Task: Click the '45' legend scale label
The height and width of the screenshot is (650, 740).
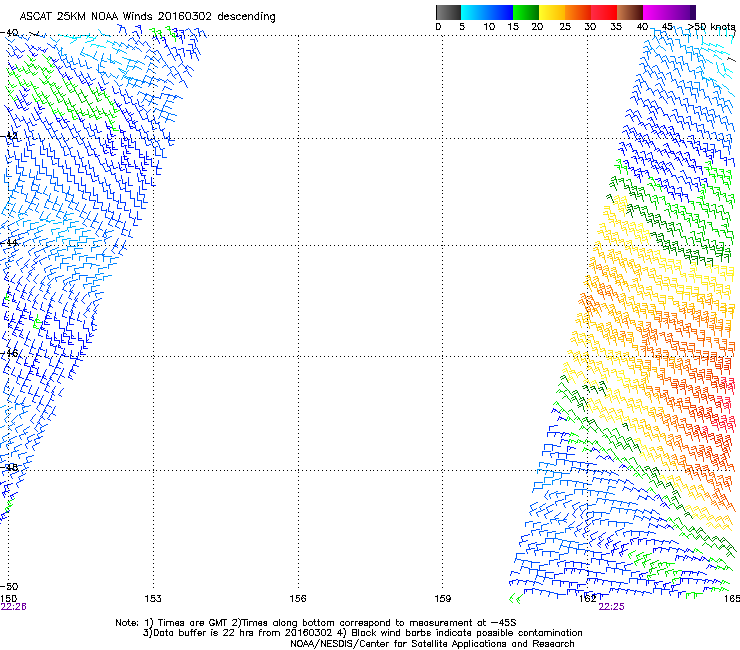Action: point(667,27)
